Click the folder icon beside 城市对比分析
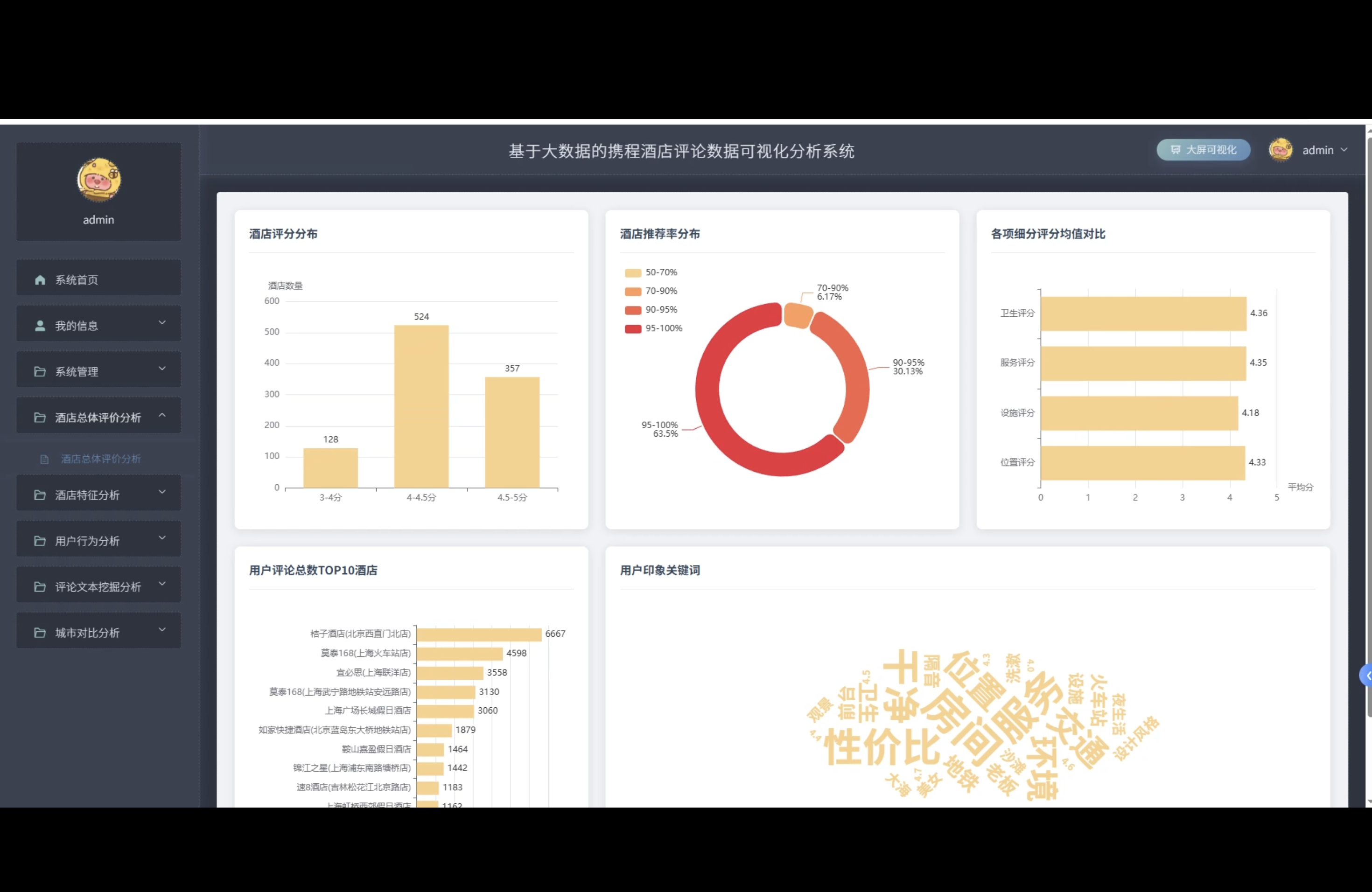 click(40, 633)
